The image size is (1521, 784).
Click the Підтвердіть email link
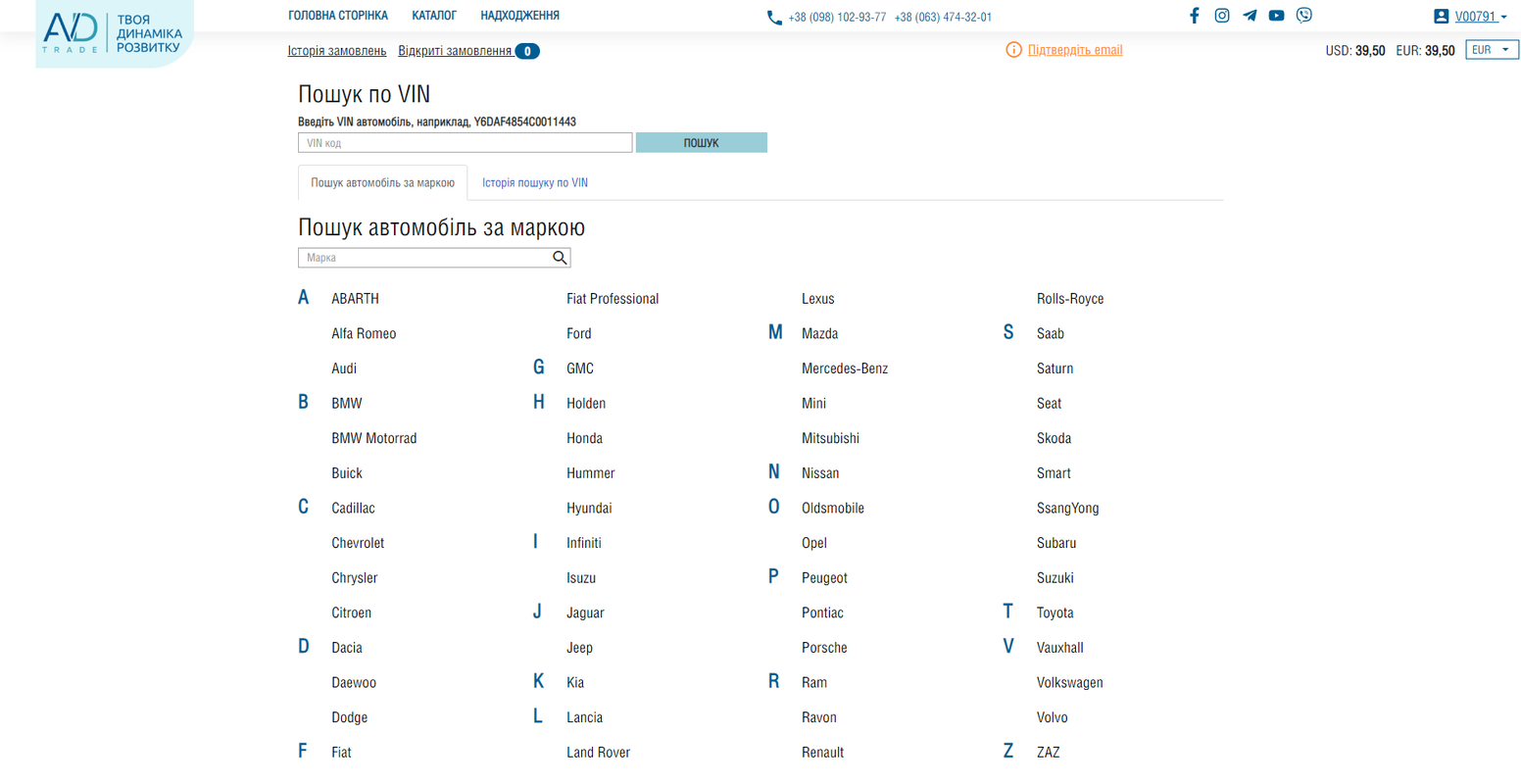pos(1075,50)
